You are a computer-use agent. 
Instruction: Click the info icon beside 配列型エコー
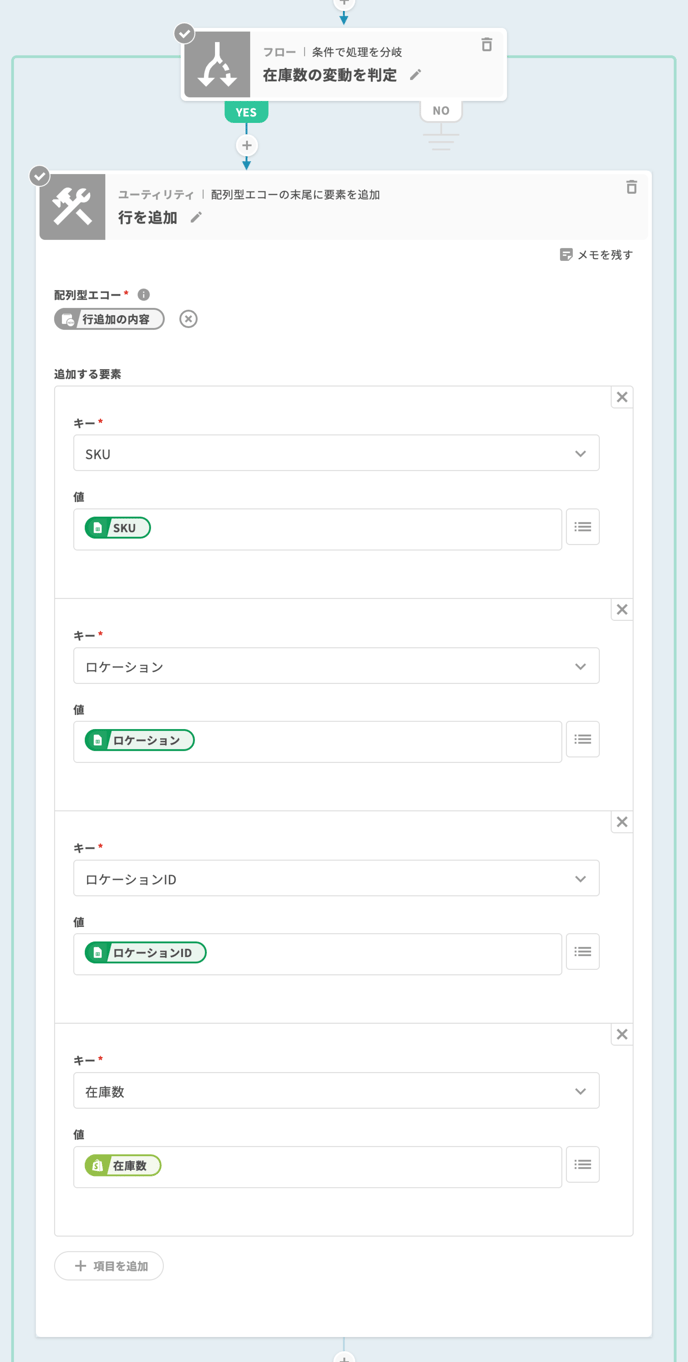pos(144,295)
